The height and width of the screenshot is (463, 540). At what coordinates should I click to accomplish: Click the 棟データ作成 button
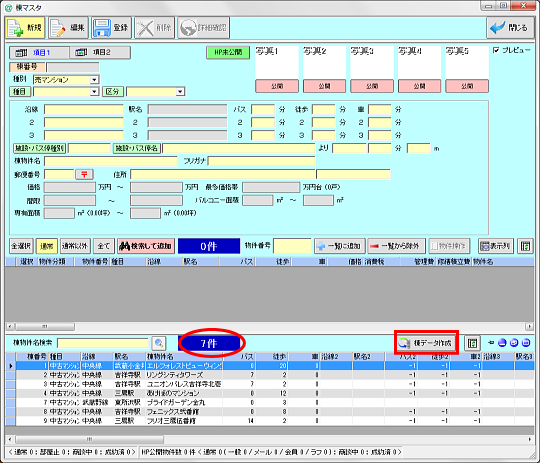click(x=426, y=343)
